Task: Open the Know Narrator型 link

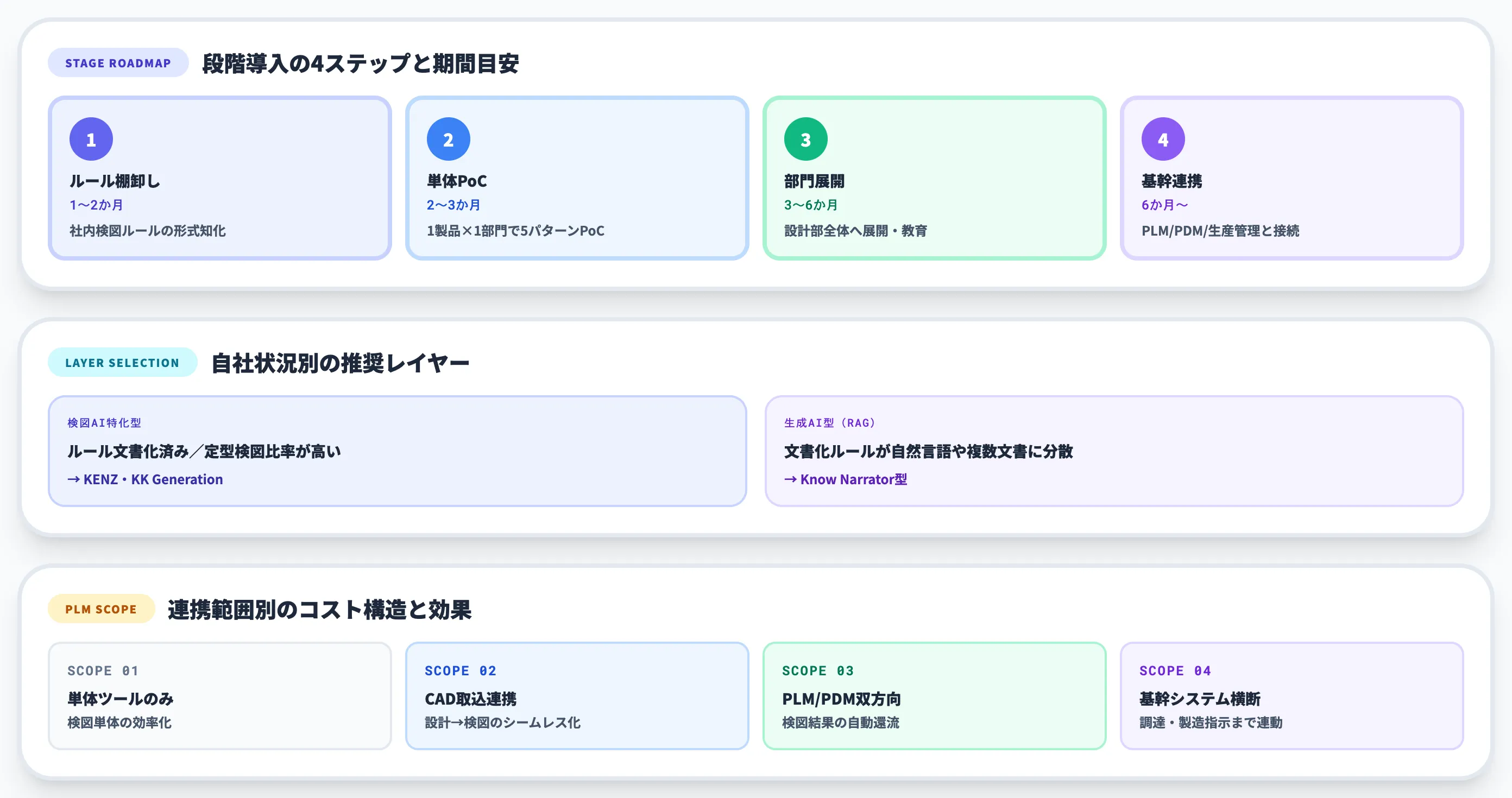Action: [845, 479]
